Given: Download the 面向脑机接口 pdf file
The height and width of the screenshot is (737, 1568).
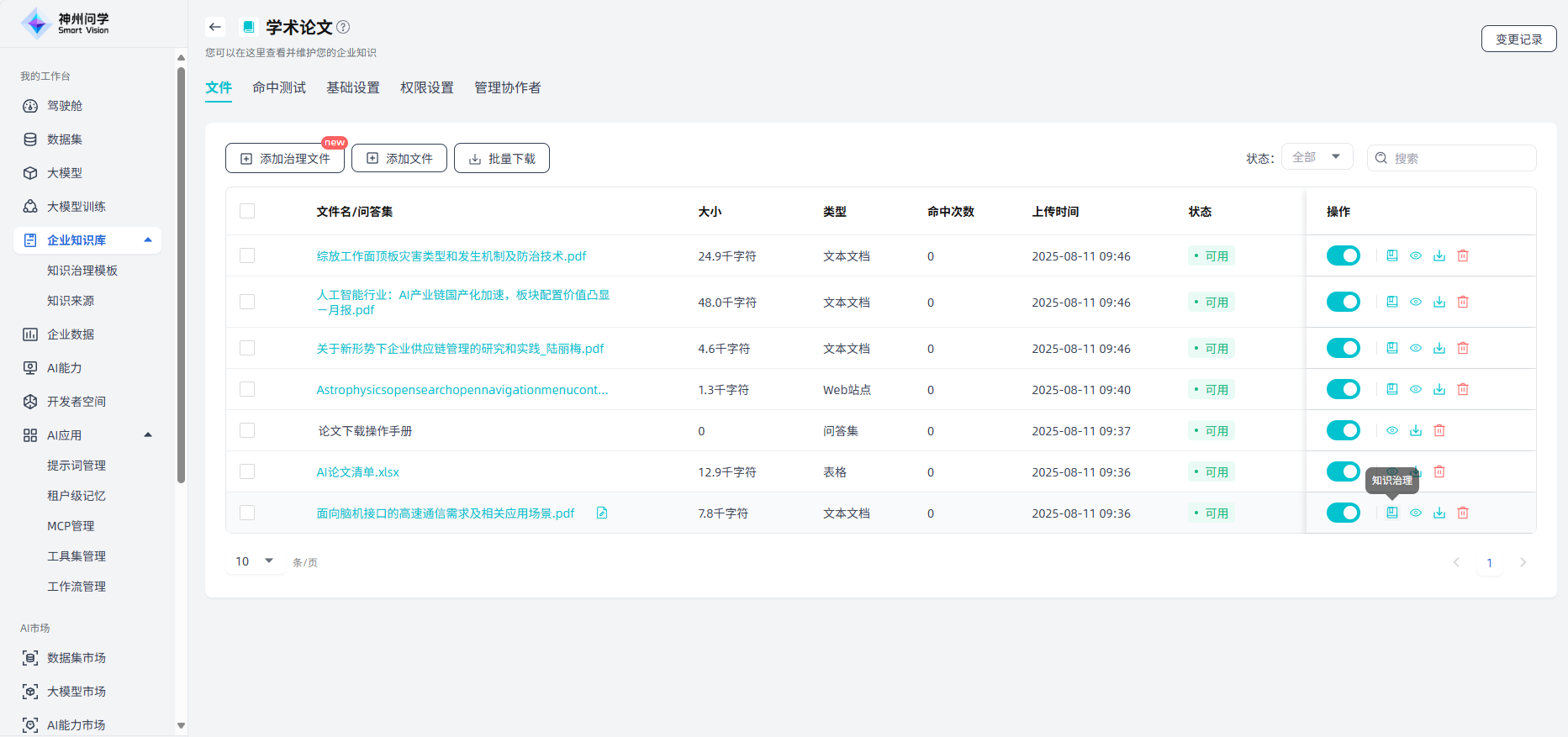Looking at the screenshot, I should [1439, 513].
